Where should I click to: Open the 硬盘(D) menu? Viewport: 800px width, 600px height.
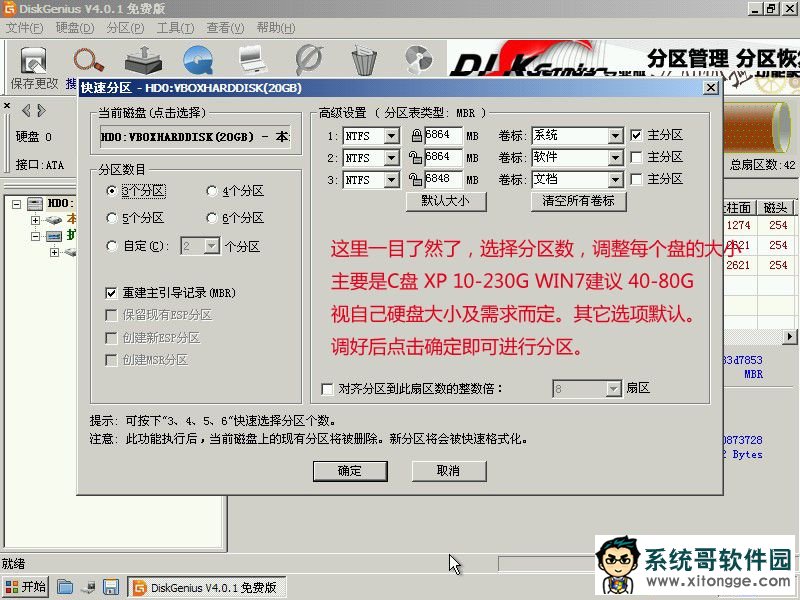[x=74, y=28]
